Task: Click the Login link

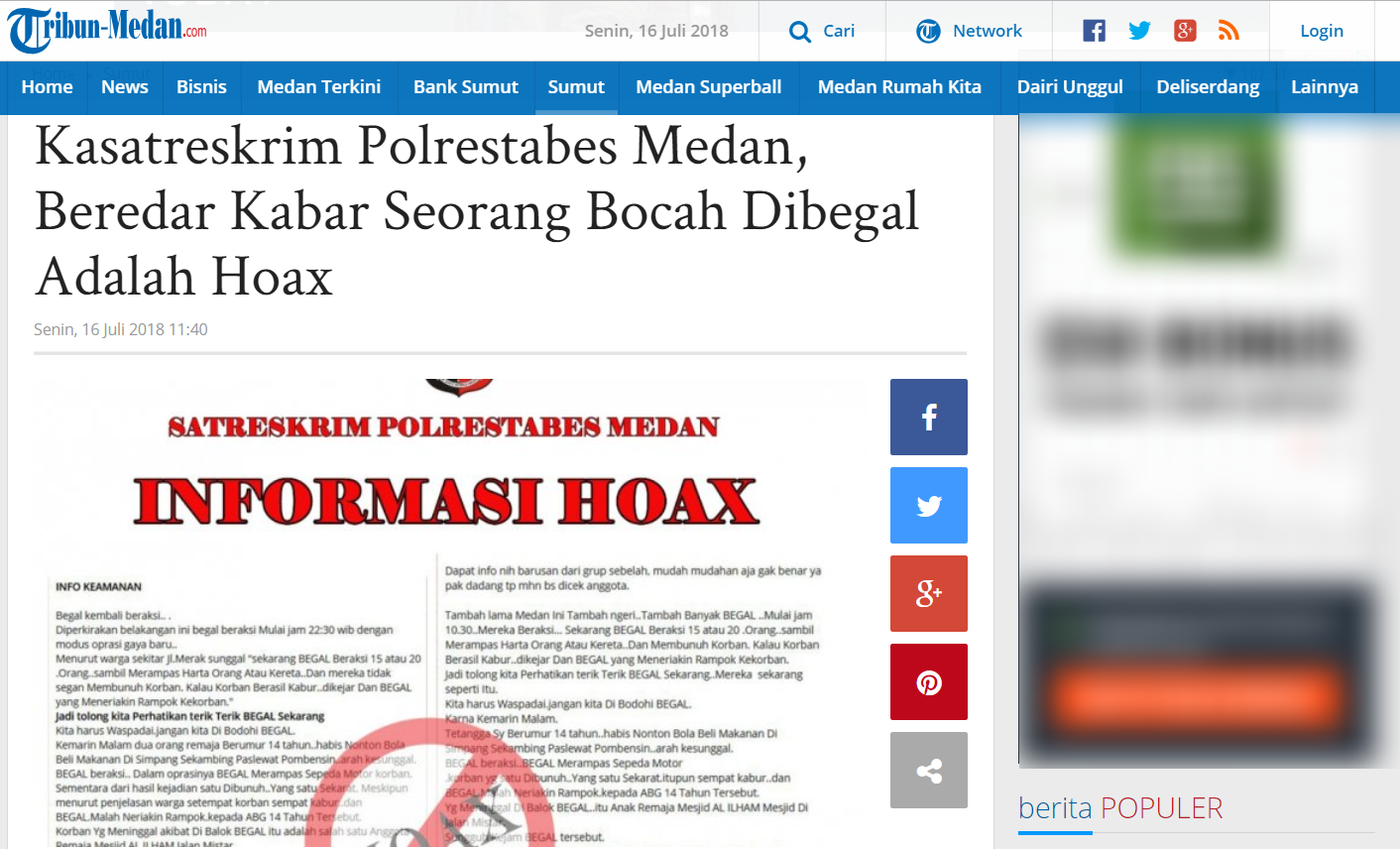Action: [1321, 31]
